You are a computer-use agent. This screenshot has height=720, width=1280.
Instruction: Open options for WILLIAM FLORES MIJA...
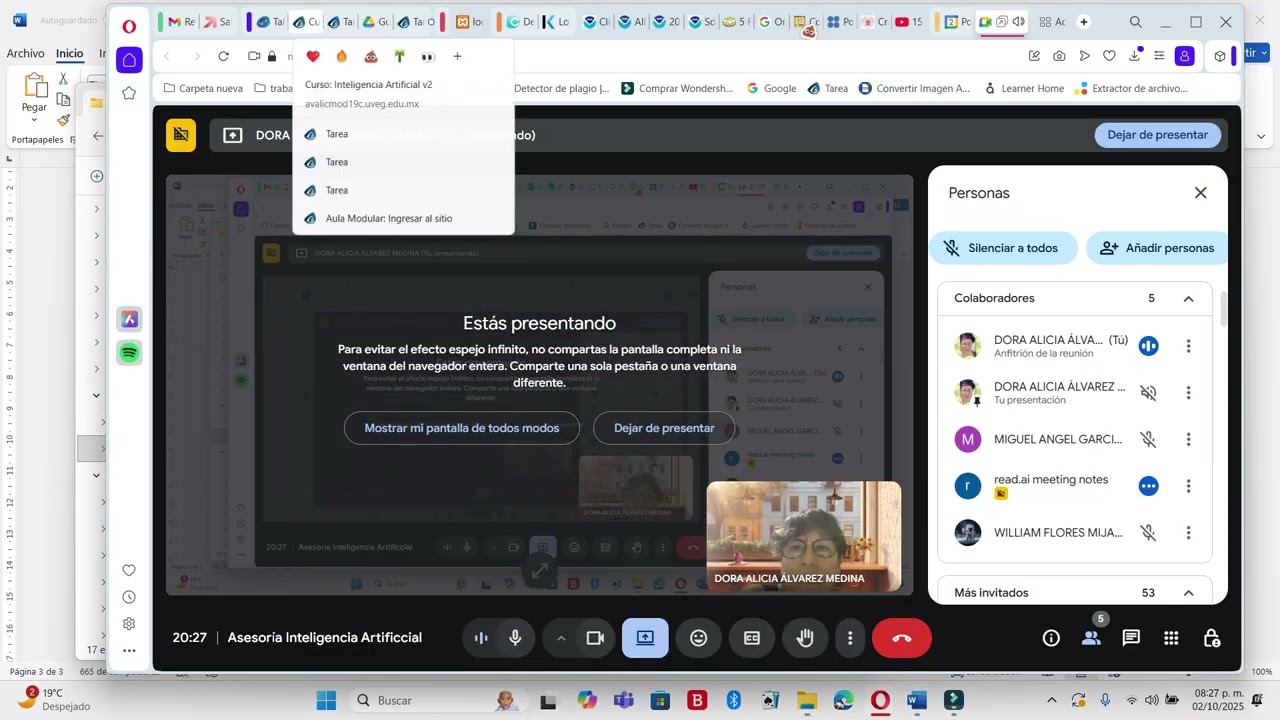pos(1188,533)
